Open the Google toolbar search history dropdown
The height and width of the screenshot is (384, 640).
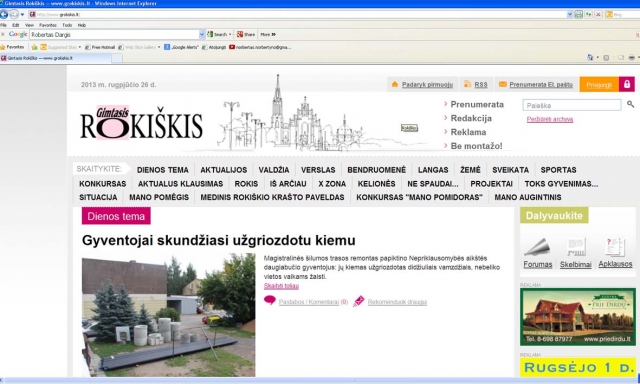tap(202, 35)
